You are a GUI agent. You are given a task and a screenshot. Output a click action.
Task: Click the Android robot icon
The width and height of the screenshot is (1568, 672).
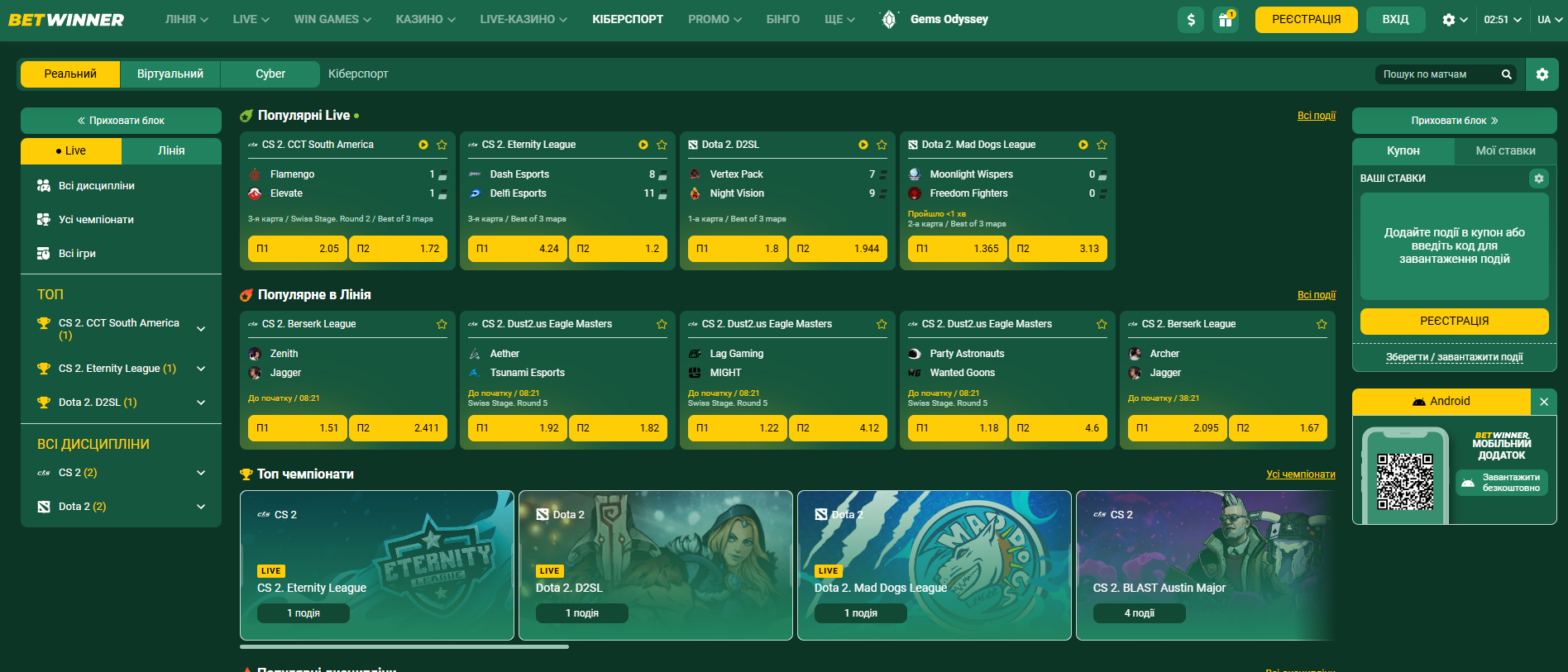1419,402
